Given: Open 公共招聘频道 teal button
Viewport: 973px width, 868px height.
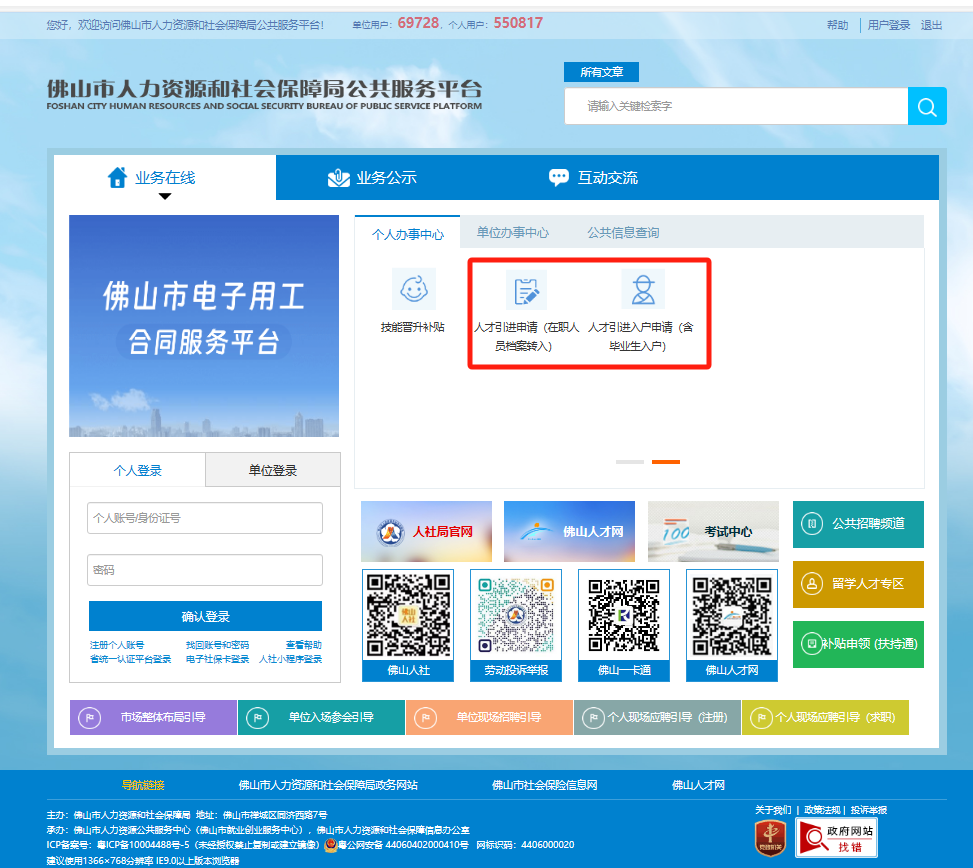Looking at the screenshot, I should (858, 524).
